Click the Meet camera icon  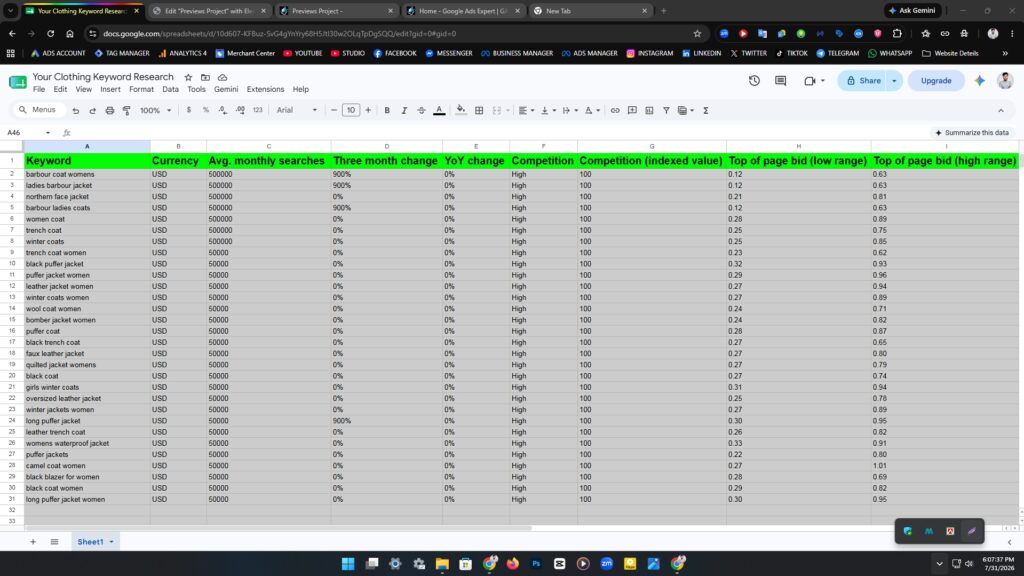pyautogui.click(x=810, y=81)
